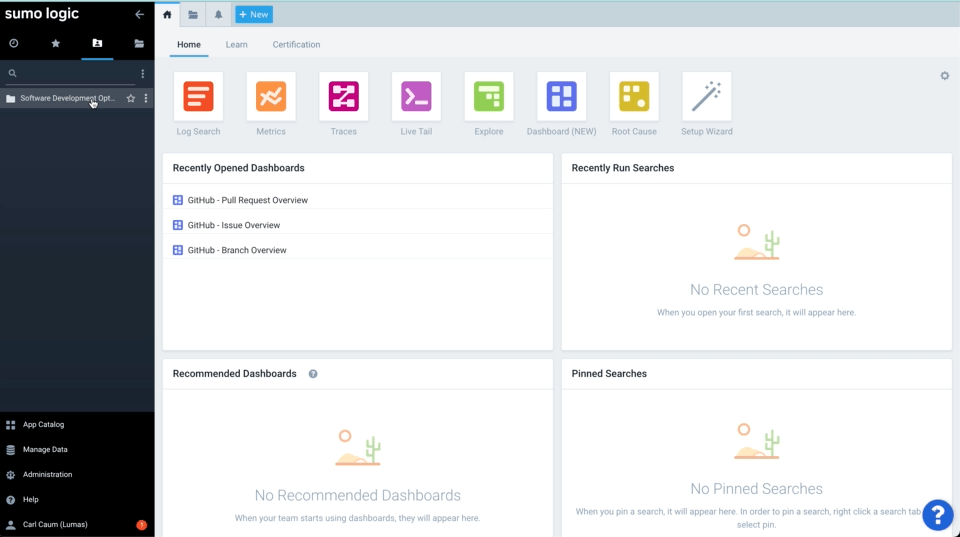Switch to the Home tab
Screen dimensions: 960x537
189,45
